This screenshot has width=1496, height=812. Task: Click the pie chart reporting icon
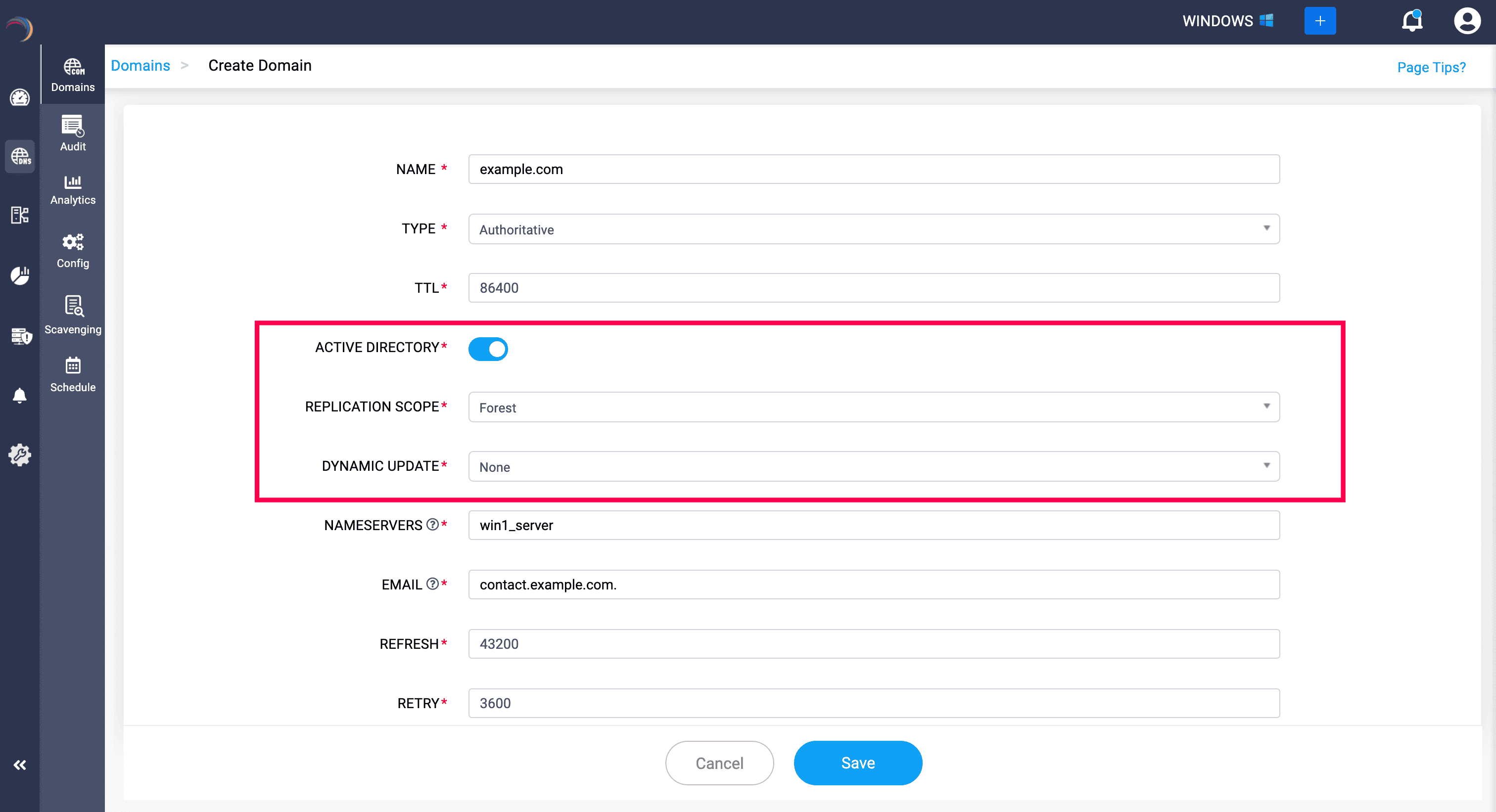click(x=20, y=276)
